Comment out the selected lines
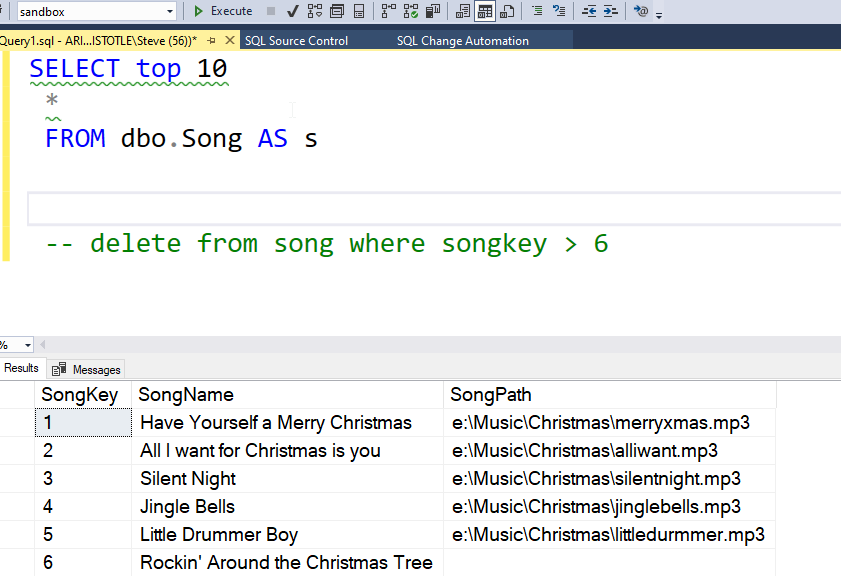 coord(537,11)
